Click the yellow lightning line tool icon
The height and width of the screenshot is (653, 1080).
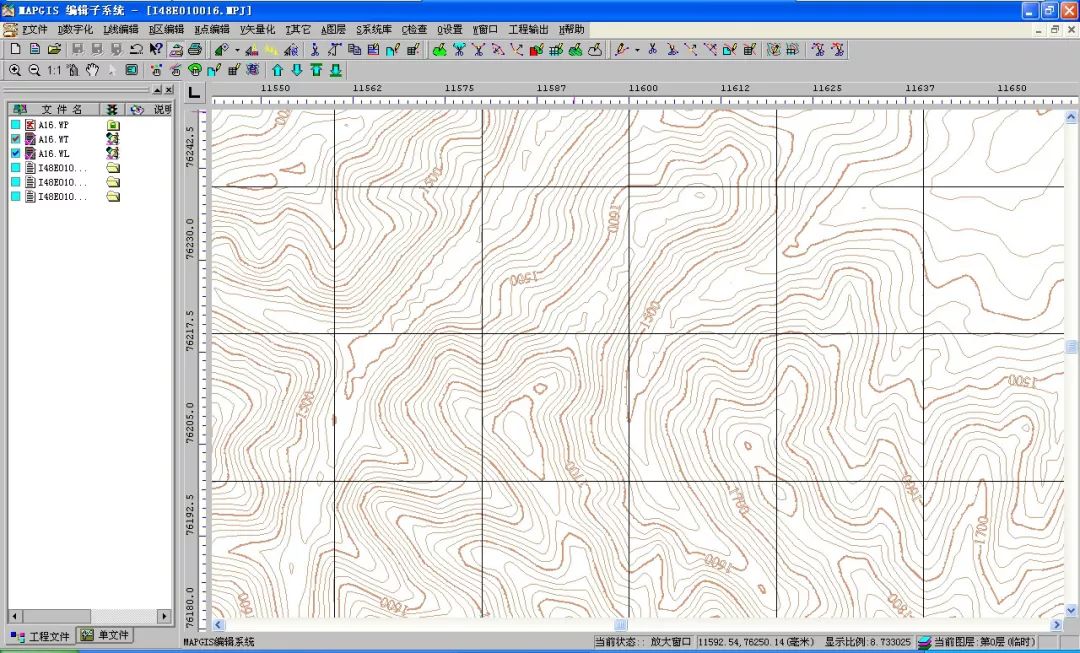tap(271, 50)
